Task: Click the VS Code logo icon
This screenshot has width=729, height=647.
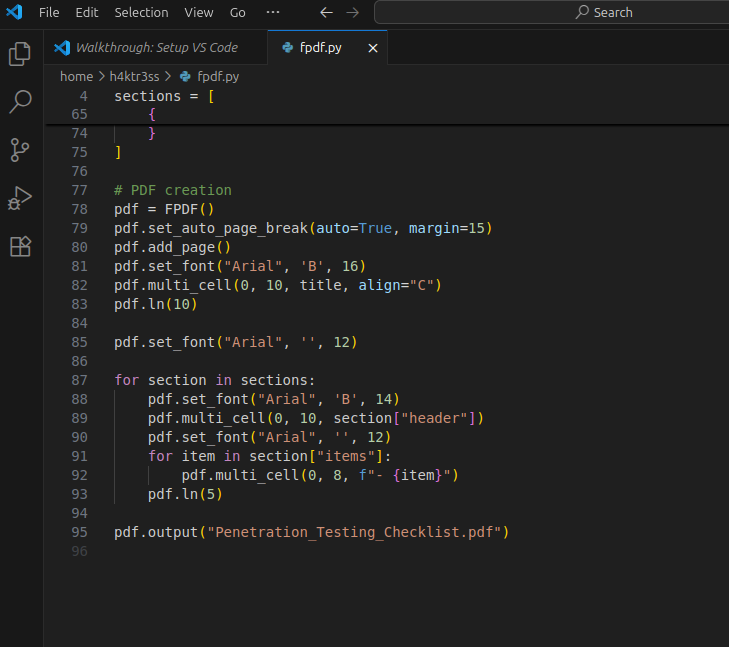Action: click(x=14, y=13)
